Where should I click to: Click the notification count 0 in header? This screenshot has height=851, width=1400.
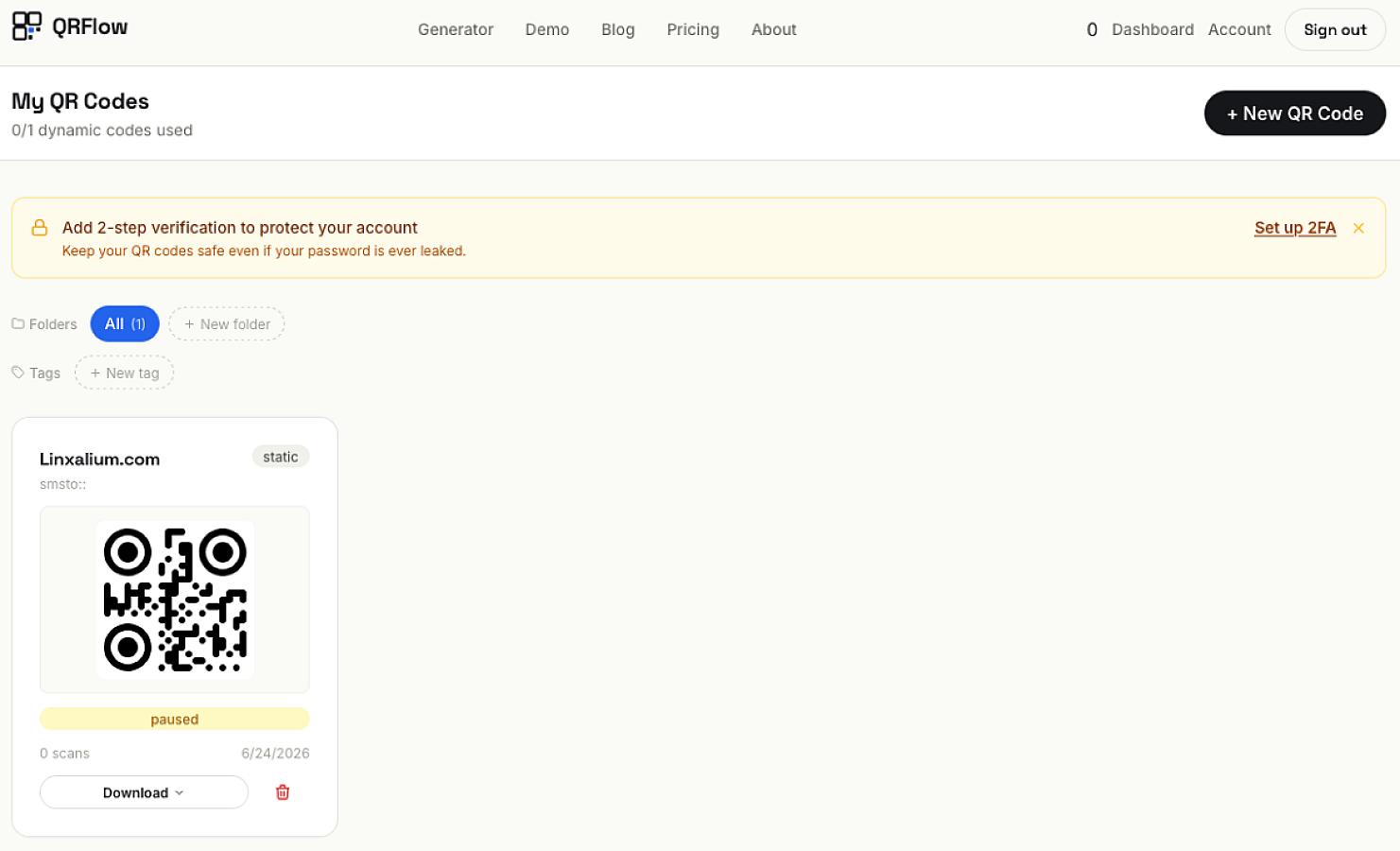[1092, 29]
